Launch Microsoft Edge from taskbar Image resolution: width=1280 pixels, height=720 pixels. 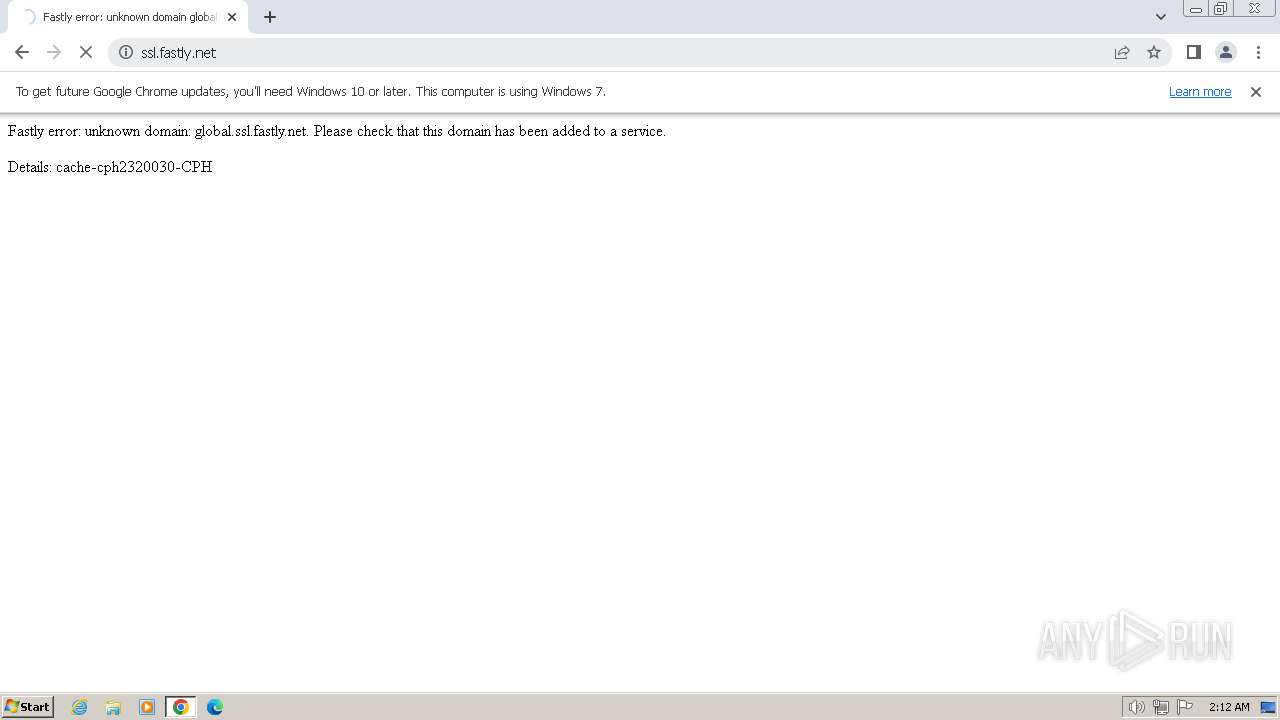tap(215, 707)
